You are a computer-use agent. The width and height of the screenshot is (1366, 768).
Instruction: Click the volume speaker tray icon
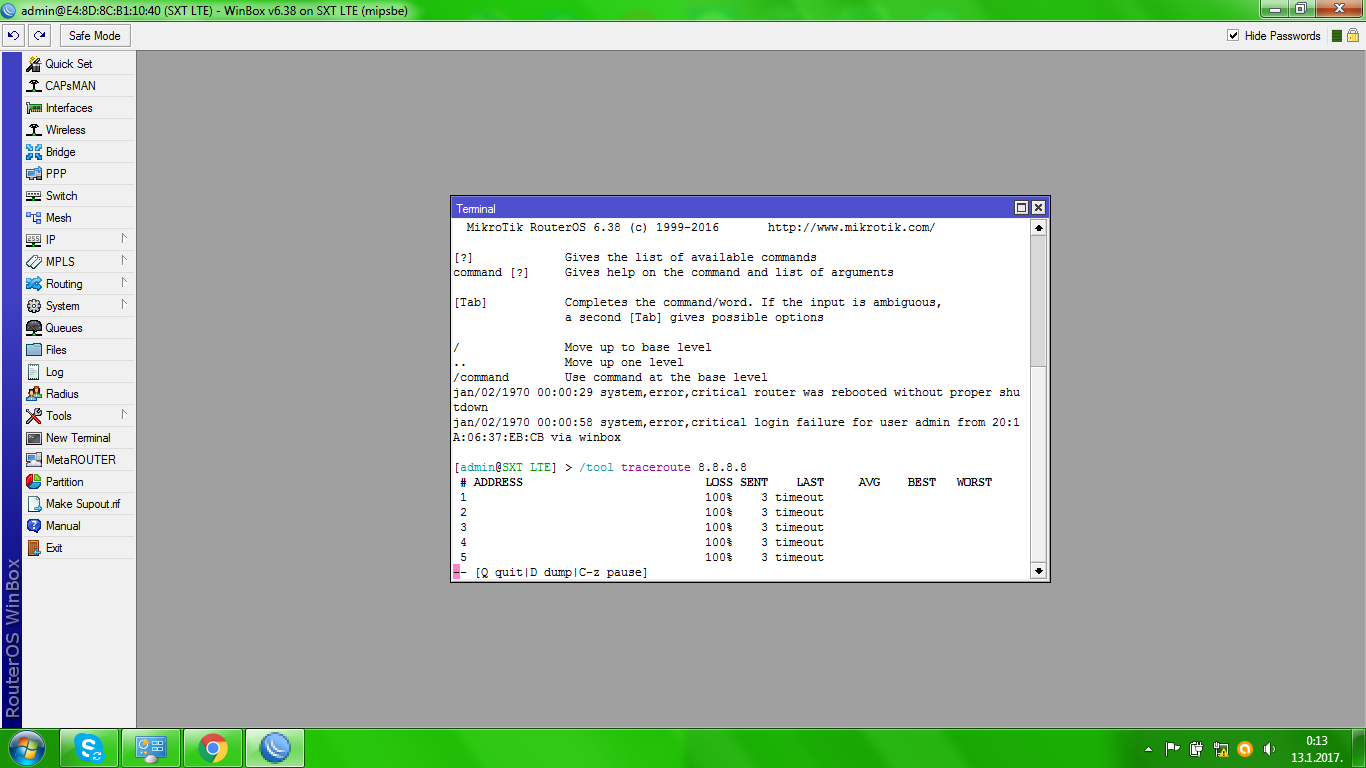[x=1270, y=749]
